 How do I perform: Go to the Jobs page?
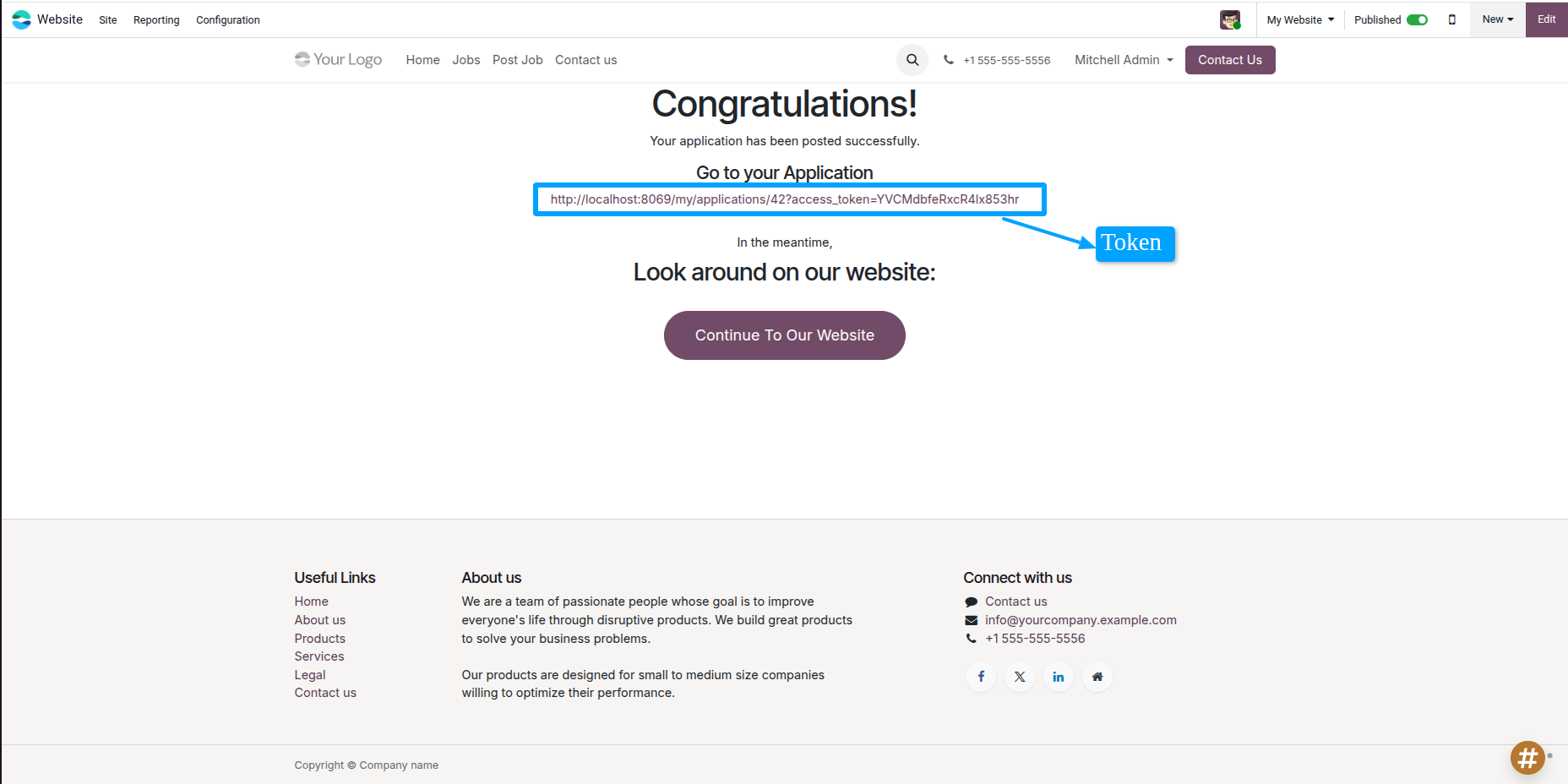point(465,60)
